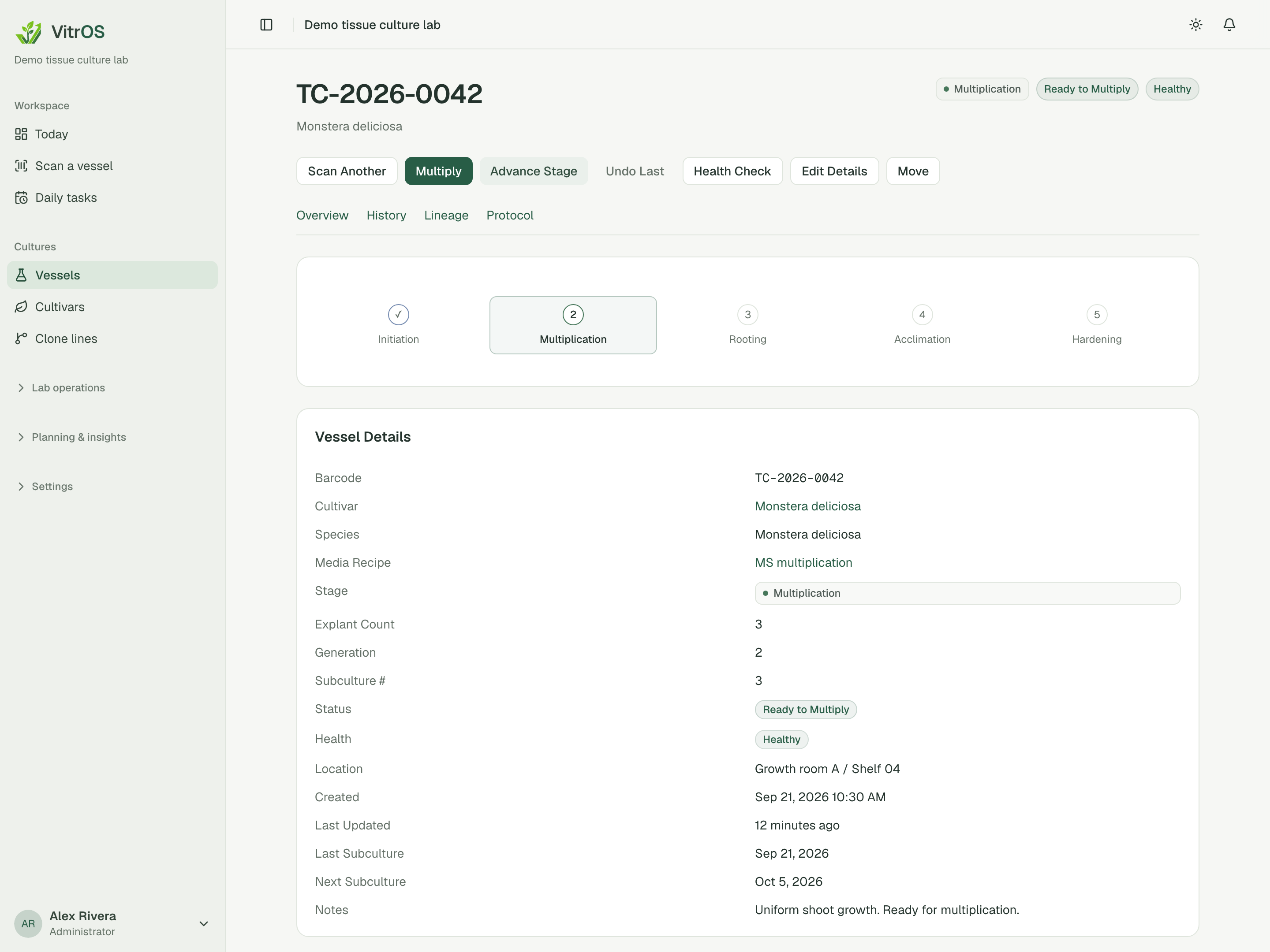Open Scan a vessel in the sidebar
Screen dimensions: 1270x952
[x=112, y=166]
